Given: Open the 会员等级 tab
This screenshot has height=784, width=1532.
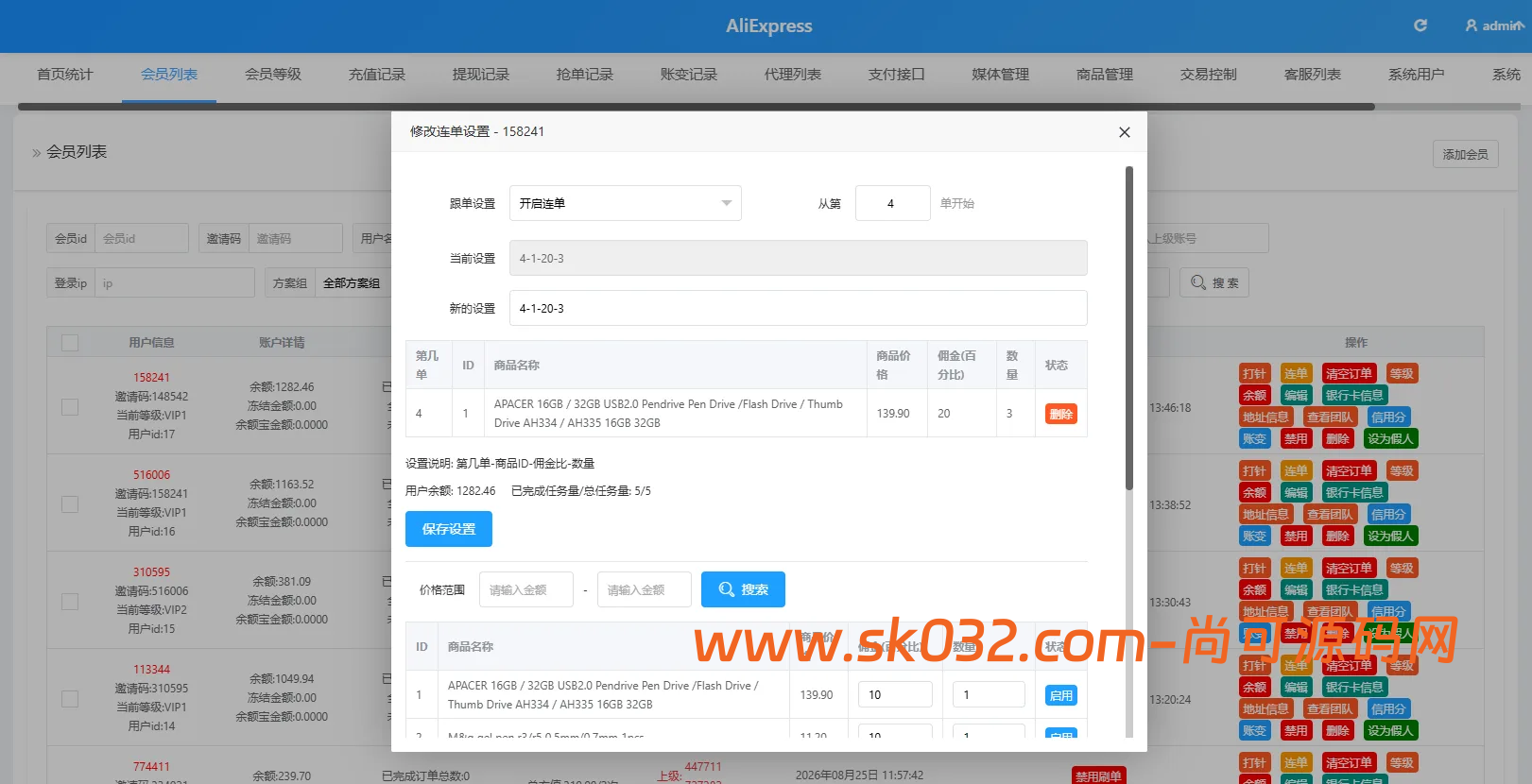Looking at the screenshot, I should [273, 75].
